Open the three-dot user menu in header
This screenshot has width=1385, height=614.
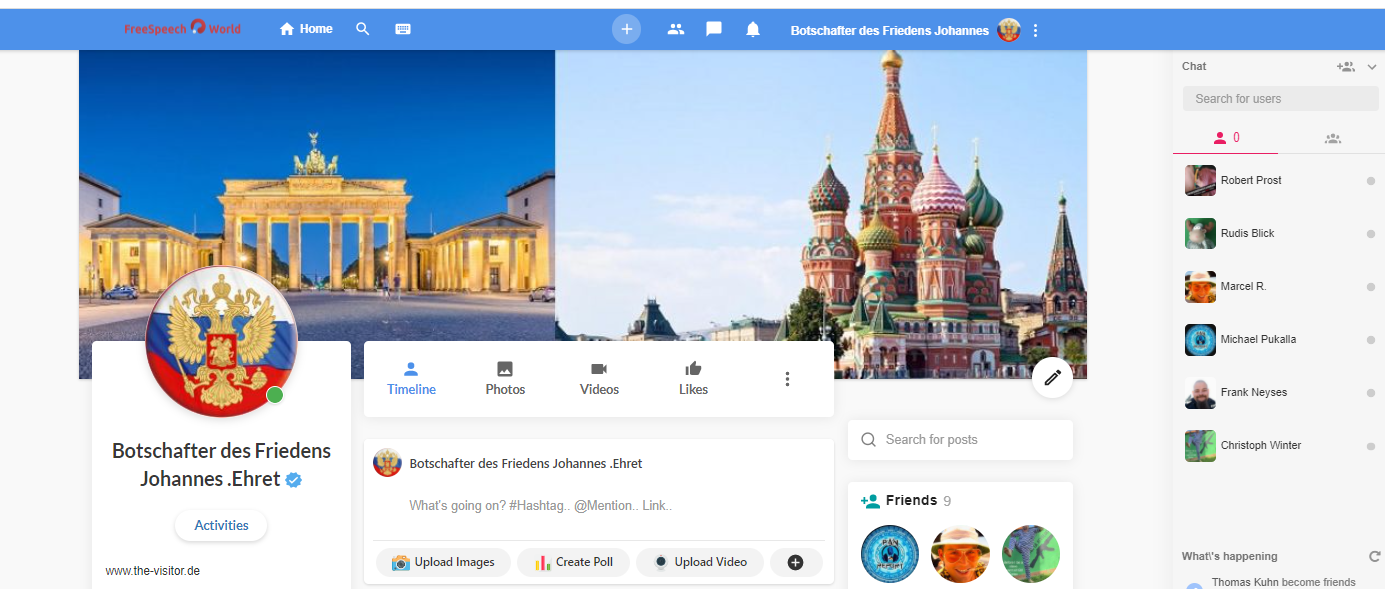tap(1035, 30)
